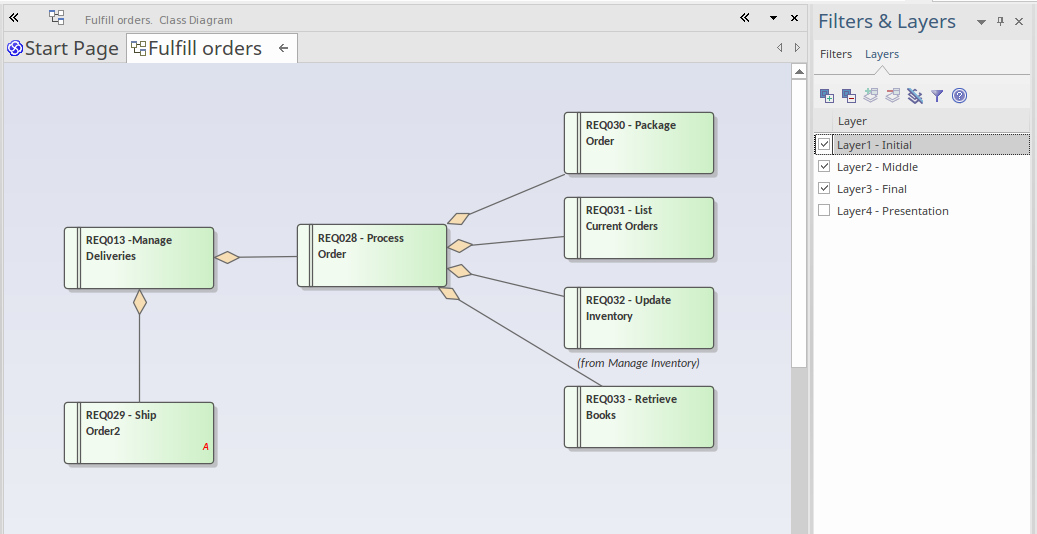Collapse left panel with double chevron

click(x=14, y=18)
